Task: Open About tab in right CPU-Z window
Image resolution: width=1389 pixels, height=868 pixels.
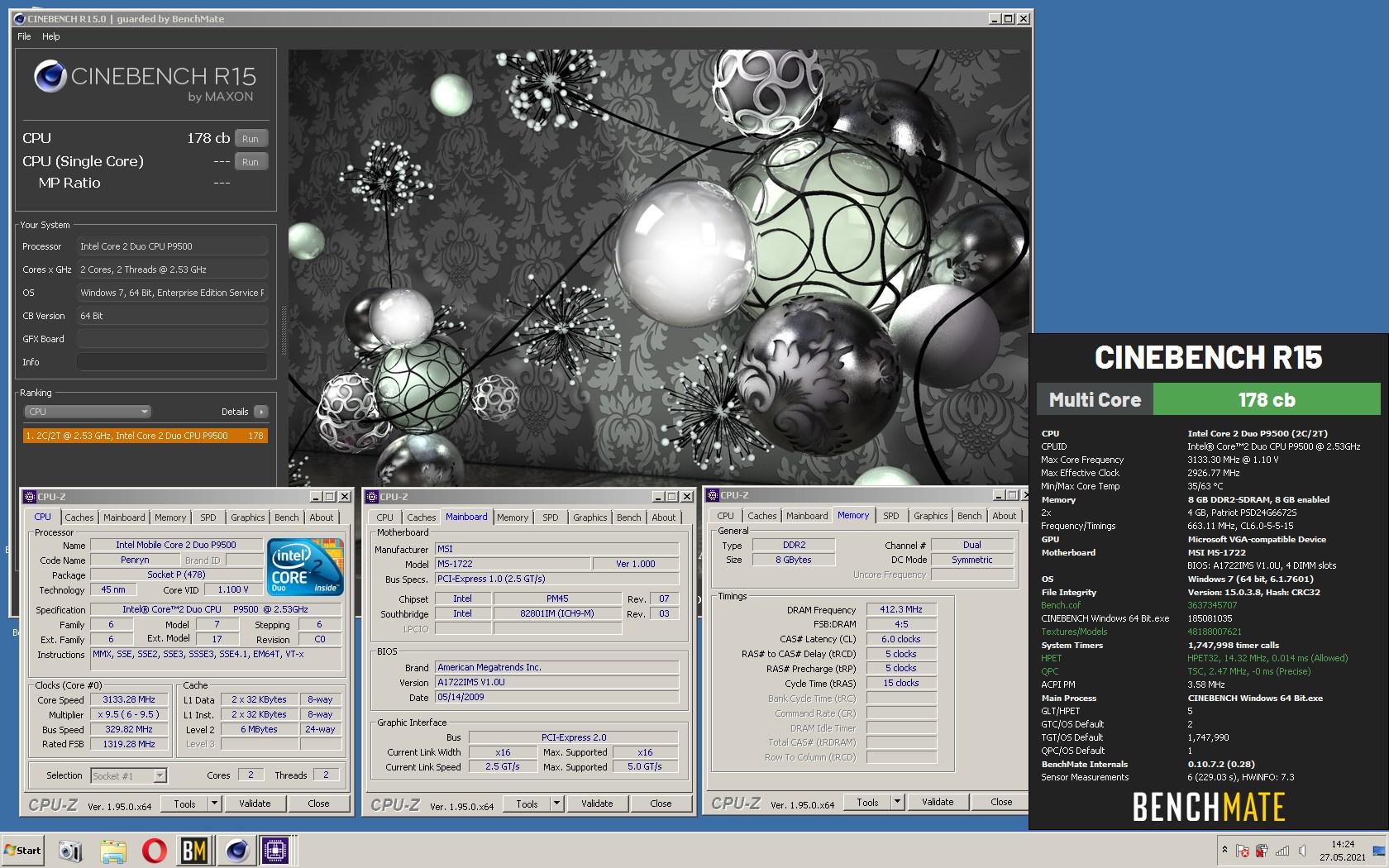Action: click(1005, 516)
